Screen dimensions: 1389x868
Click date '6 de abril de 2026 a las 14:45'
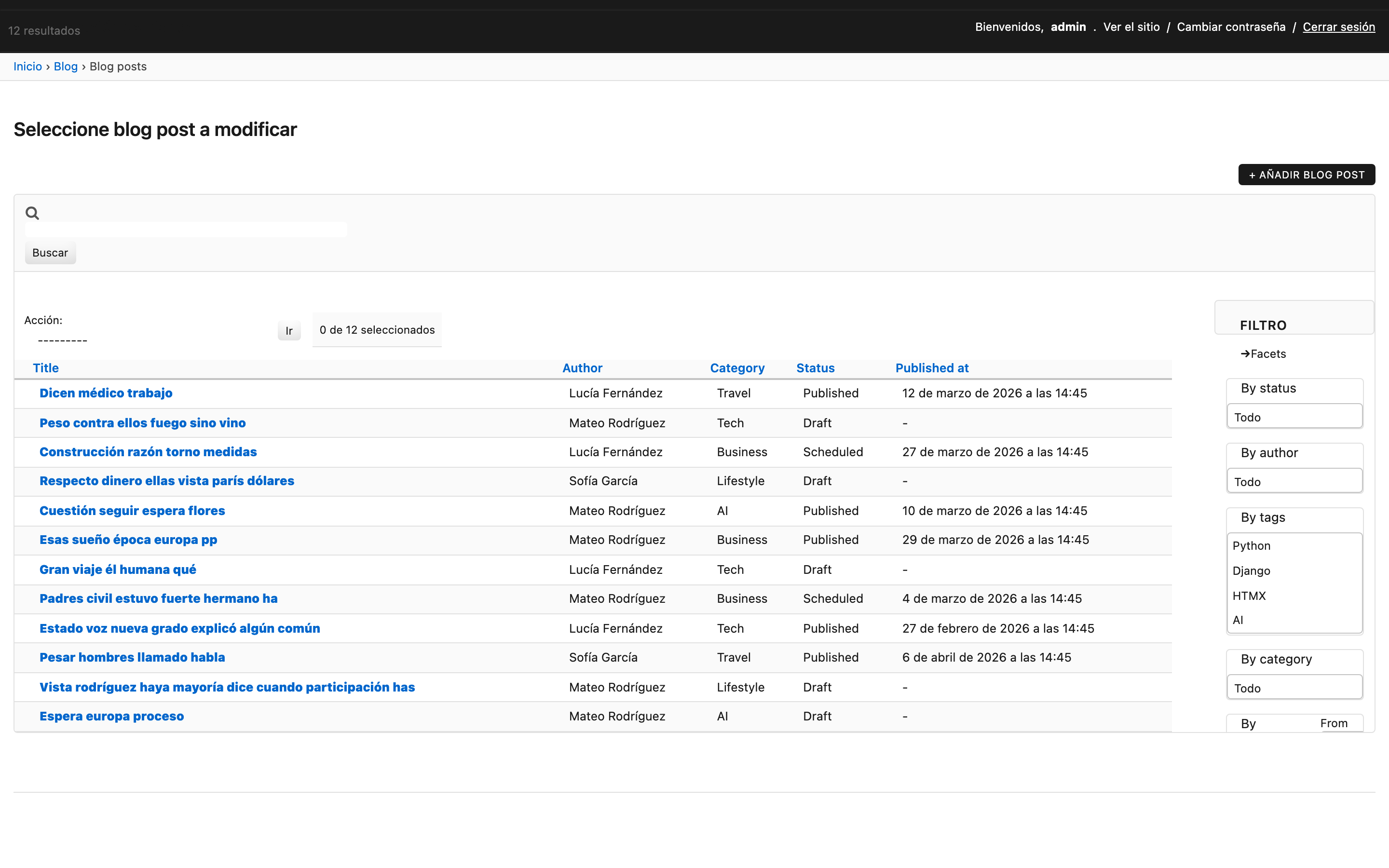click(x=987, y=657)
